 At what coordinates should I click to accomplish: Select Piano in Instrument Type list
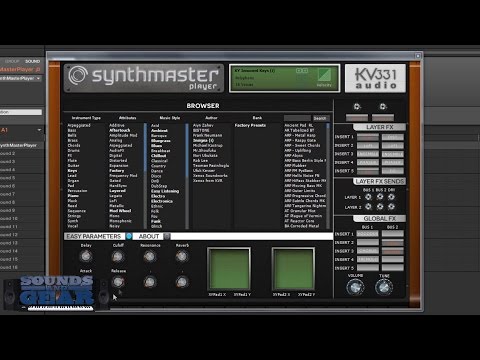tap(73, 196)
